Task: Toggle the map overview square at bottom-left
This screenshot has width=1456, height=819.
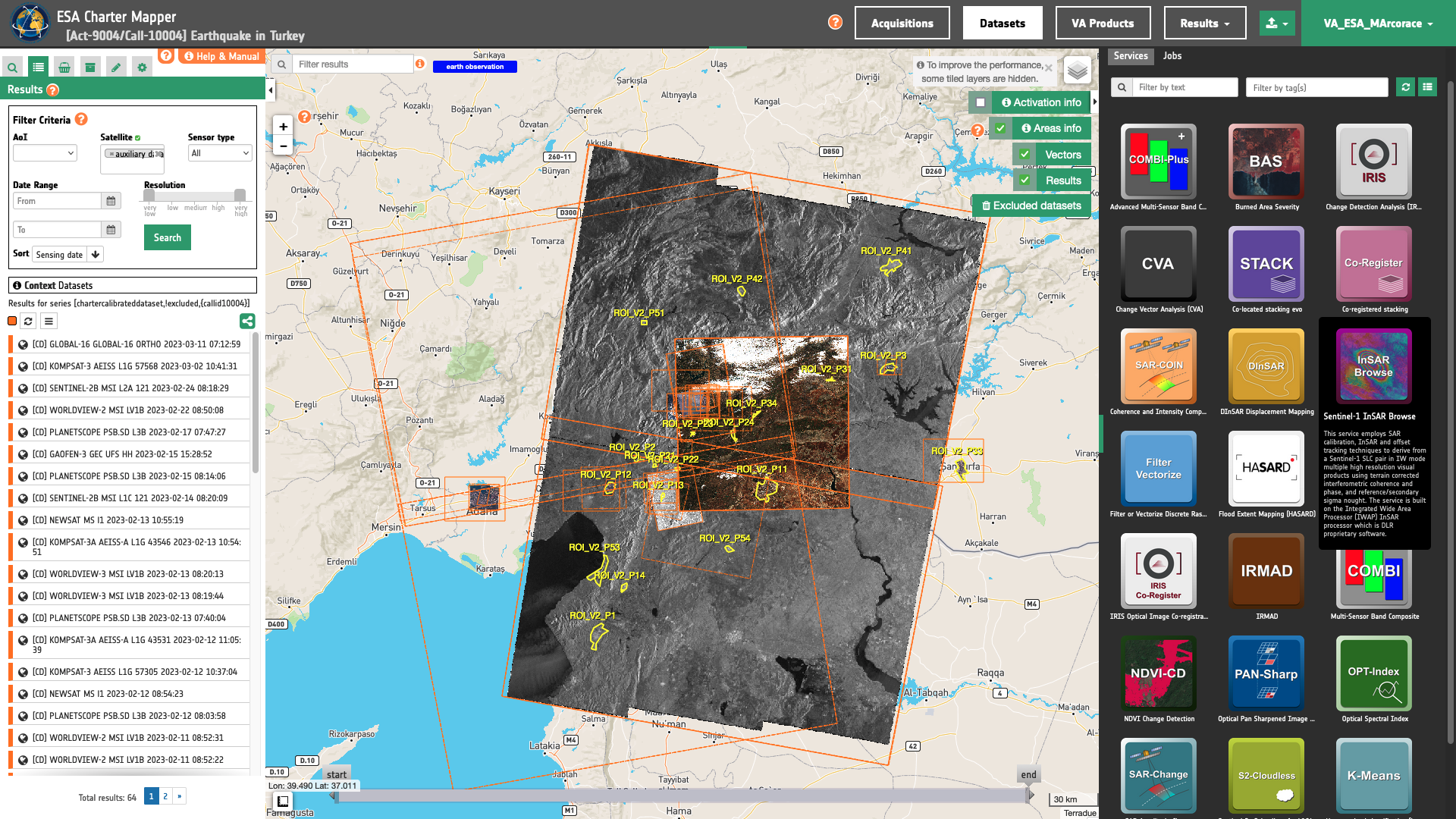Action: (x=283, y=802)
